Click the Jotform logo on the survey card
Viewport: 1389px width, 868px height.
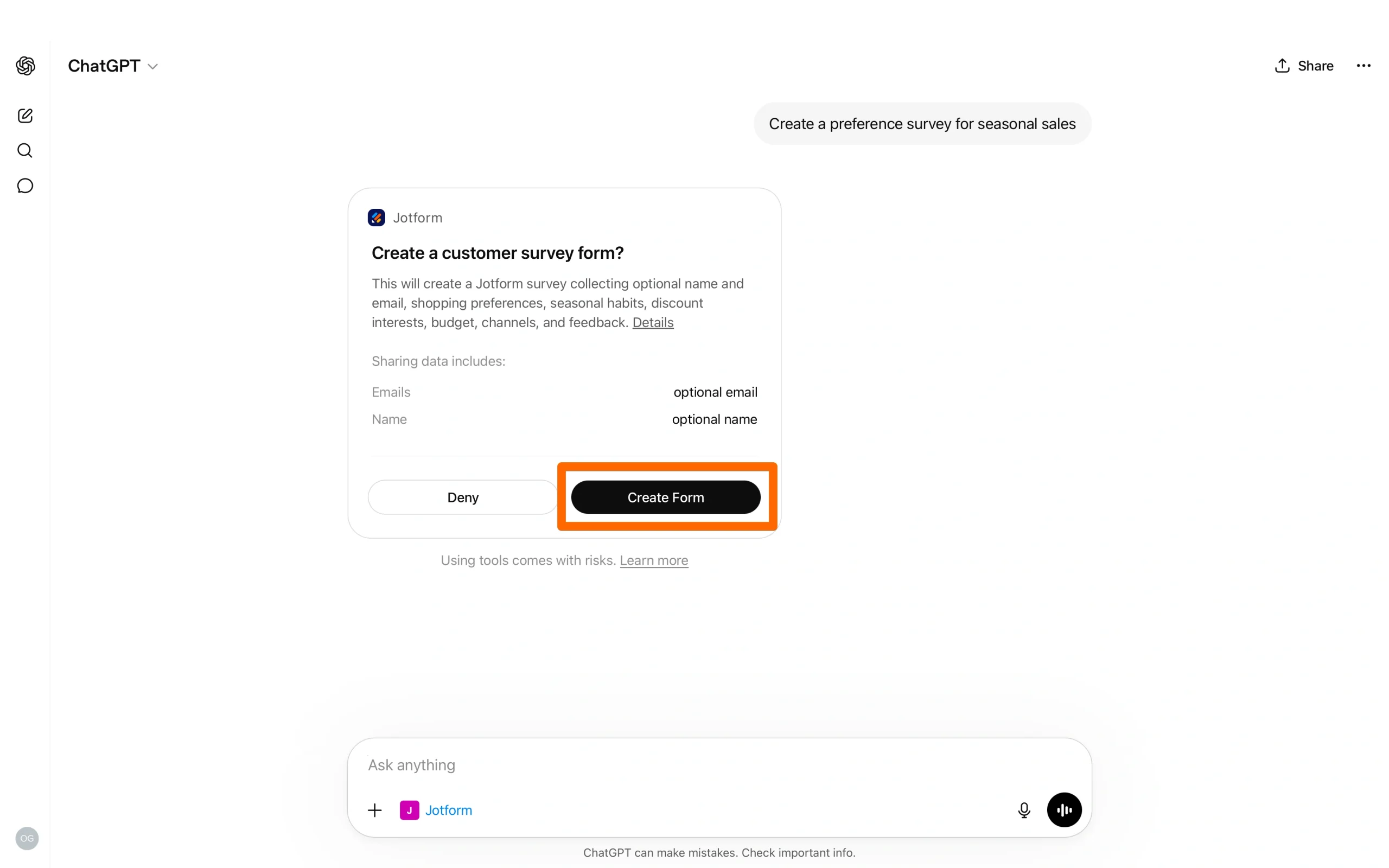[377, 217]
